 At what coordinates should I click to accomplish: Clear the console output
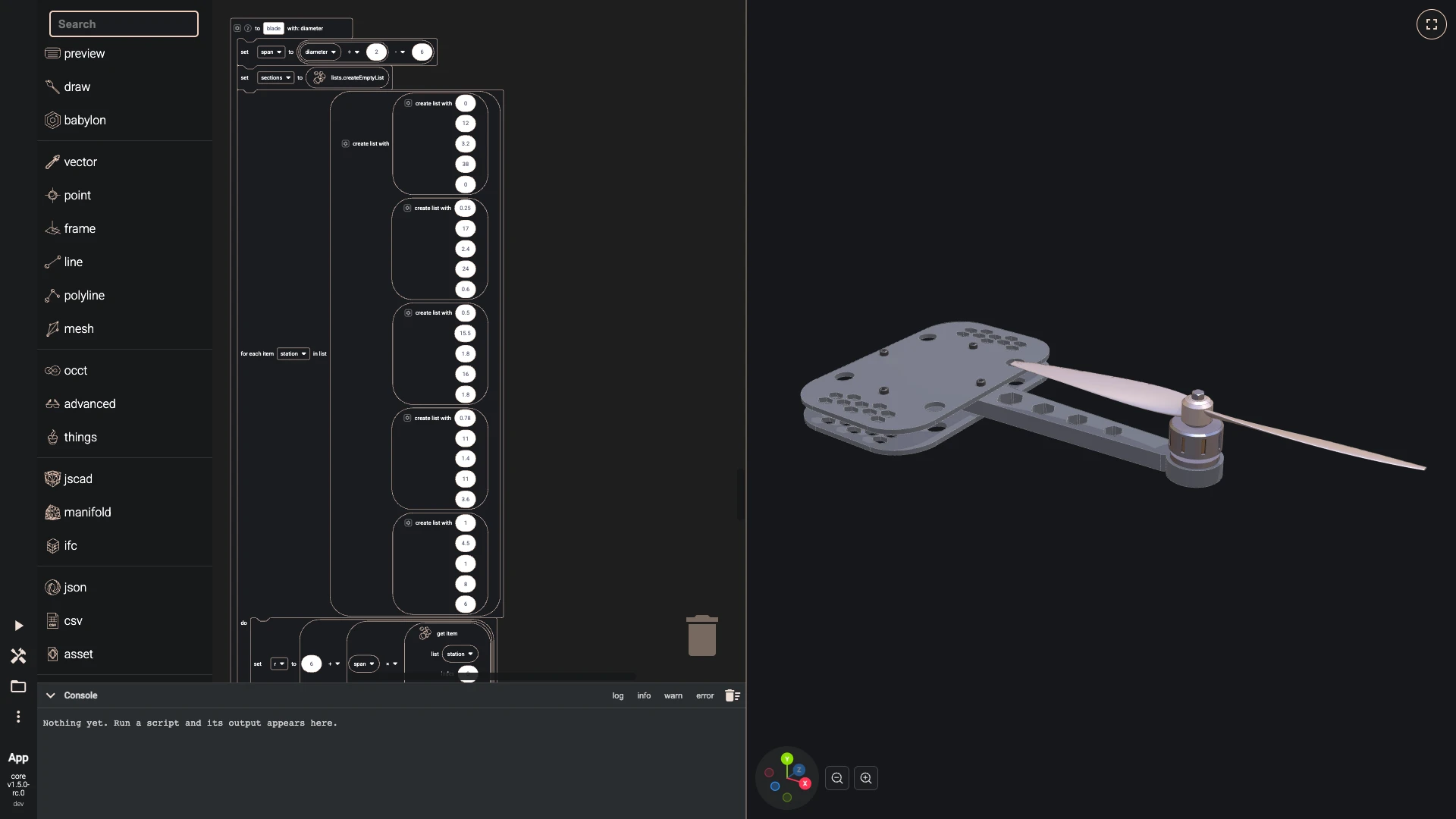click(x=733, y=695)
